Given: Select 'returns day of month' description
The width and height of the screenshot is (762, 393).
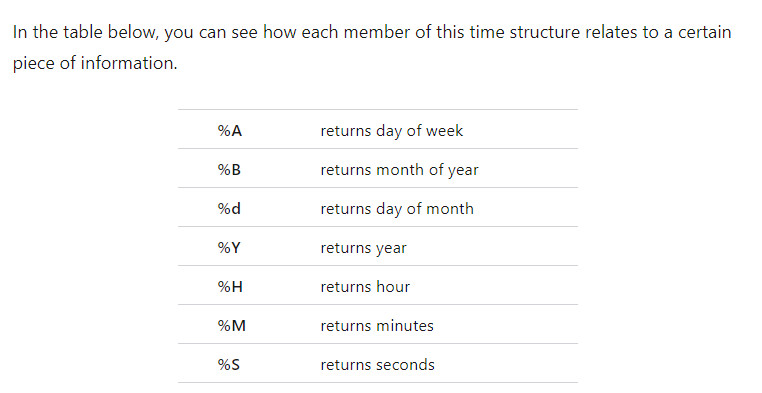Looking at the screenshot, I should point(397,209).
